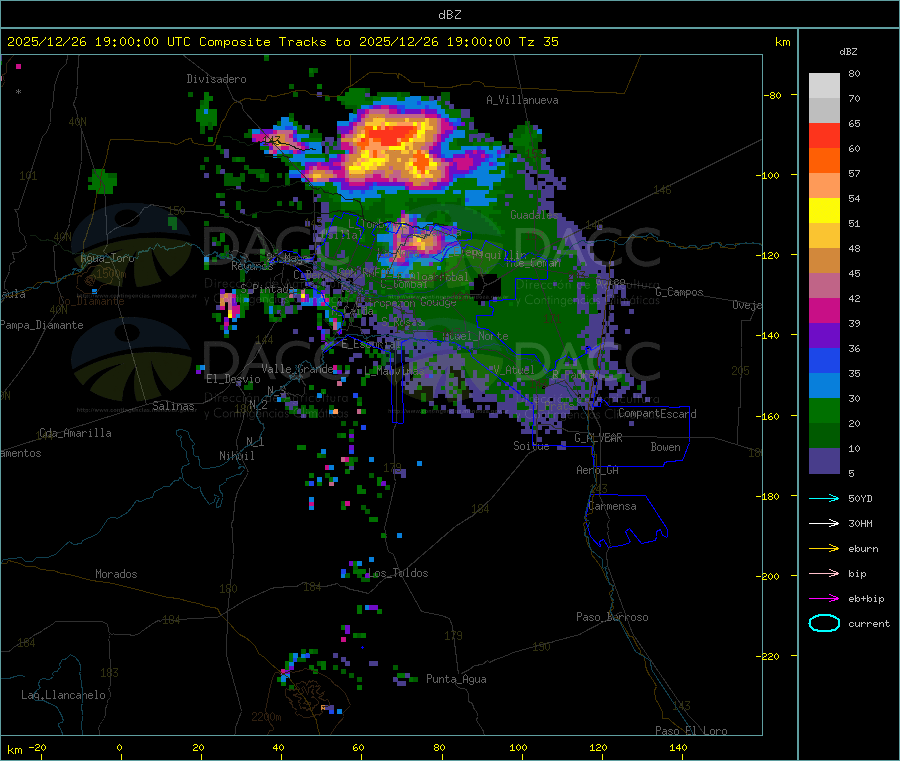Select the white 80 dBZ color swatch
Image resolution: width=900 pixels, height=761 pixels.
(x=824, y=86)
